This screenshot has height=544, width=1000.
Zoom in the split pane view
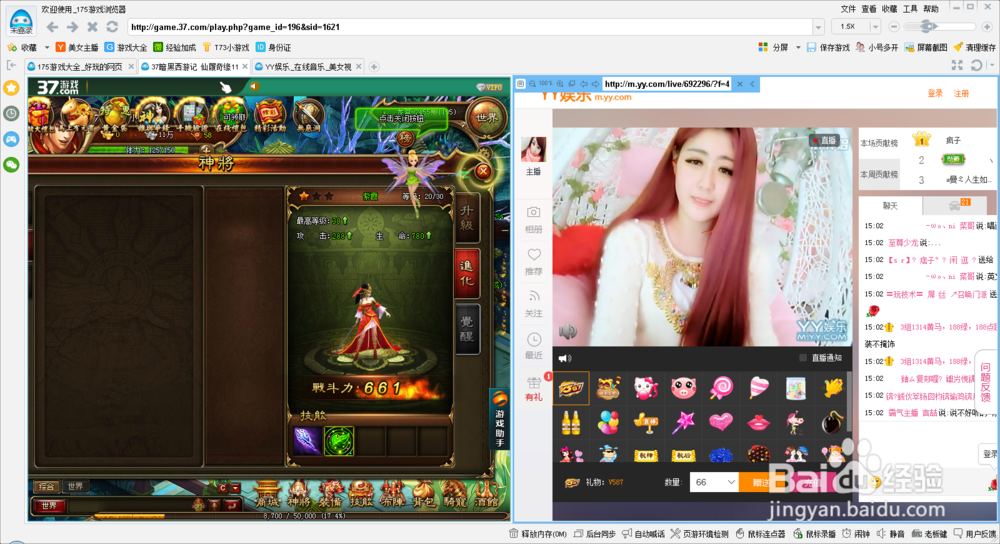click(560, 84)
